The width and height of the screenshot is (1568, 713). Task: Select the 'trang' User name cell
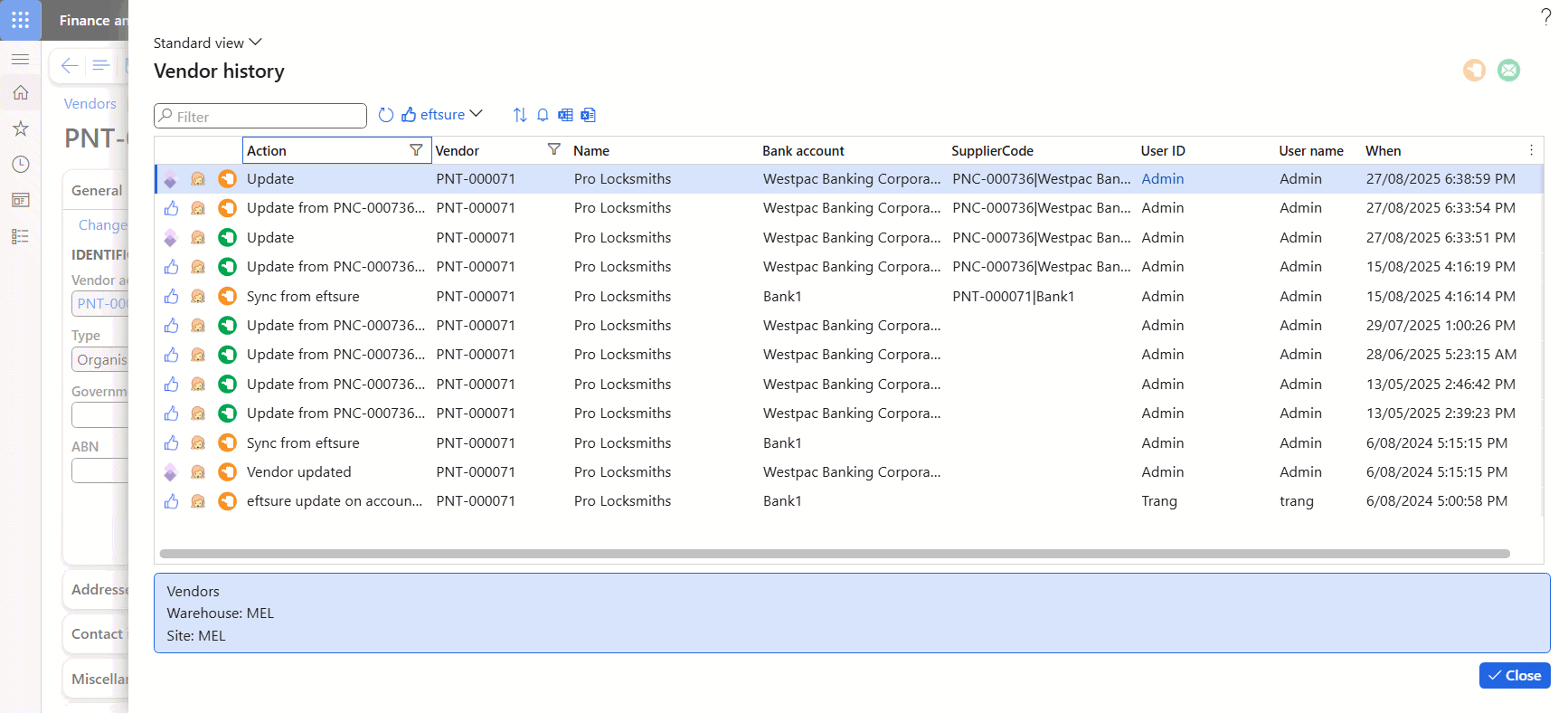coord(1297,501)
